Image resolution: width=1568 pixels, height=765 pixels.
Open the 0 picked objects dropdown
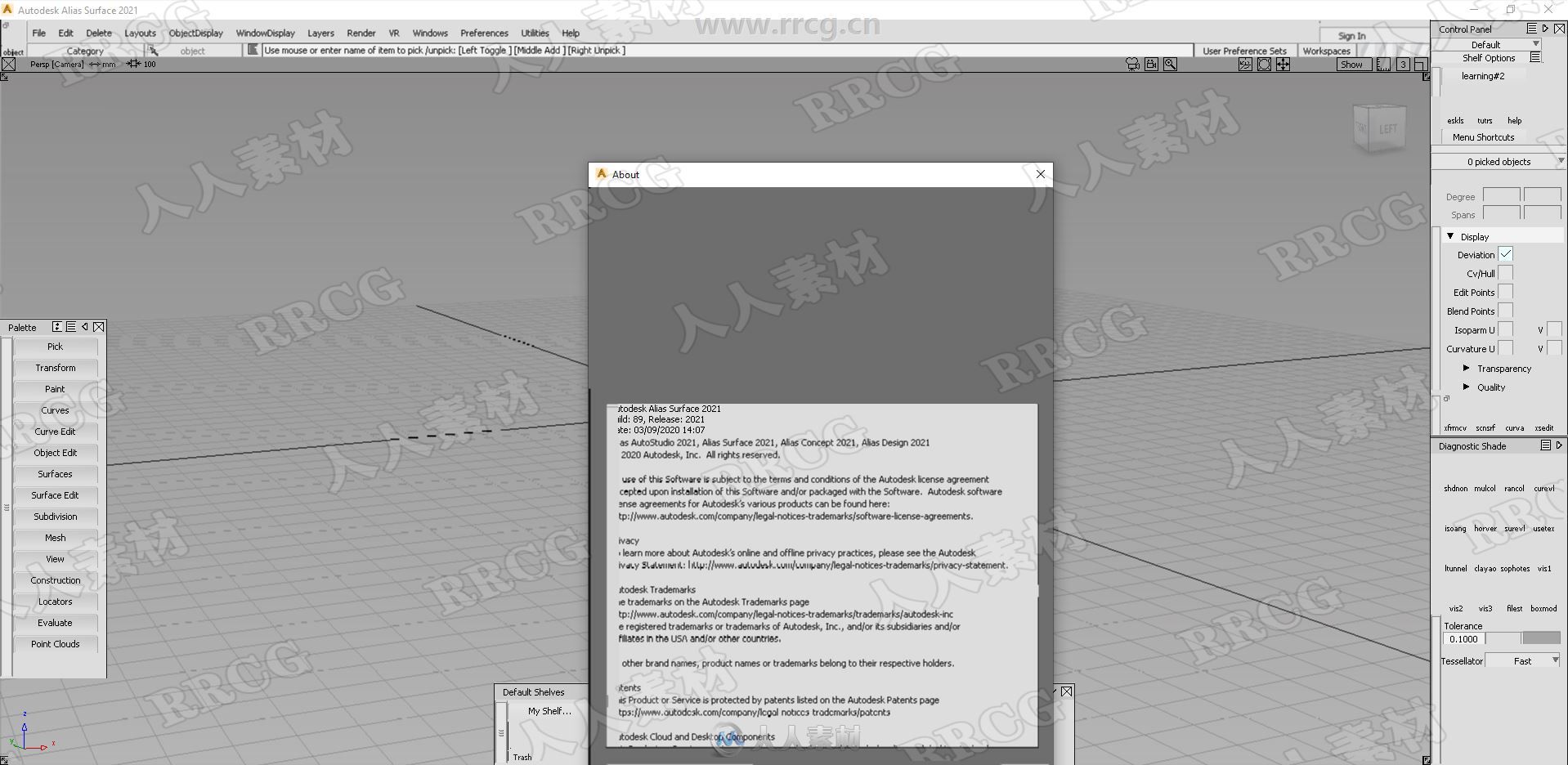click(x=1499, y=161)
